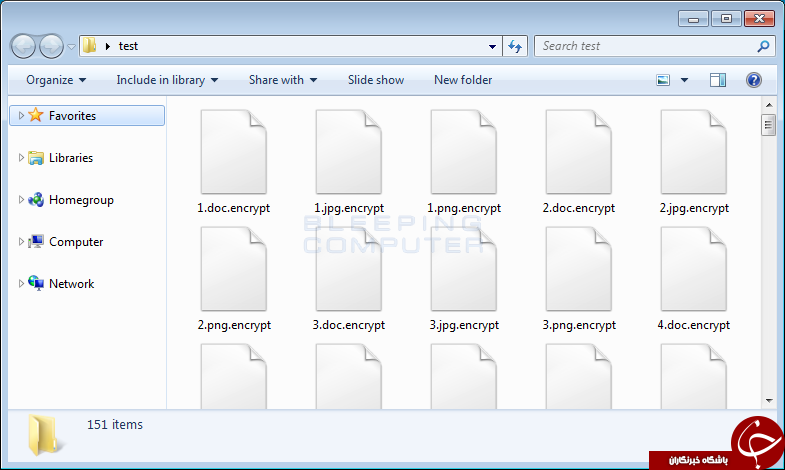This screenshot has width=785, height=470.
Task: Maximize the Explorer window
Action: tap(726, 19)
